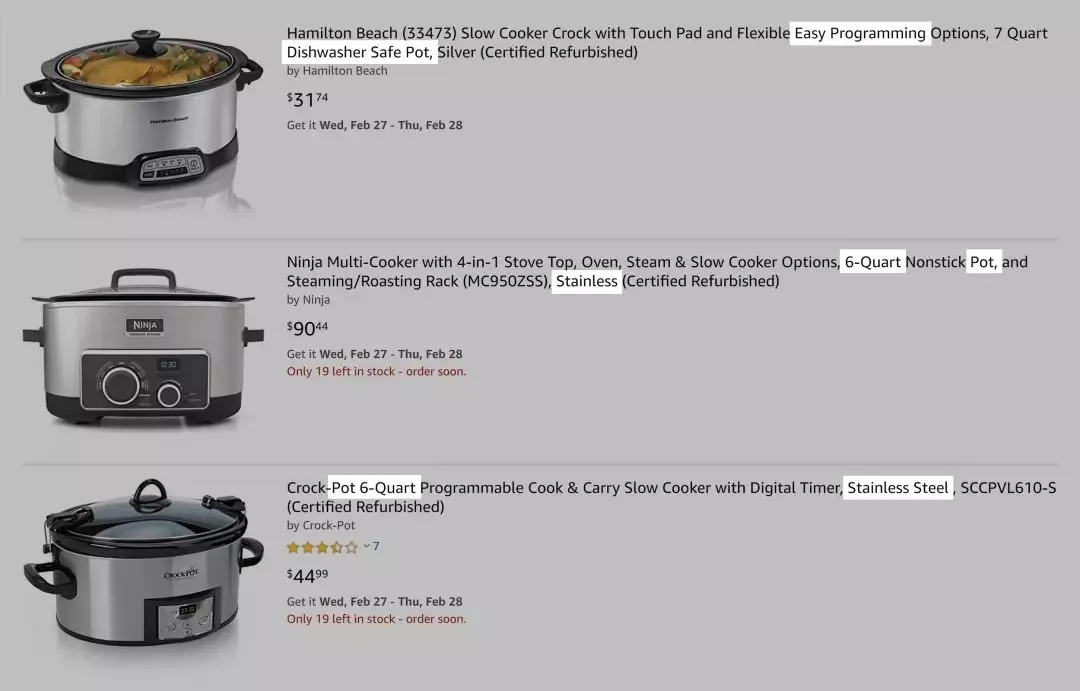This screenshot has height=691, width=1080.
Task: Click the Crock-Pot 'Only 19 left in stock' notice
Action: pyautogui.click(x=376, y=619)
